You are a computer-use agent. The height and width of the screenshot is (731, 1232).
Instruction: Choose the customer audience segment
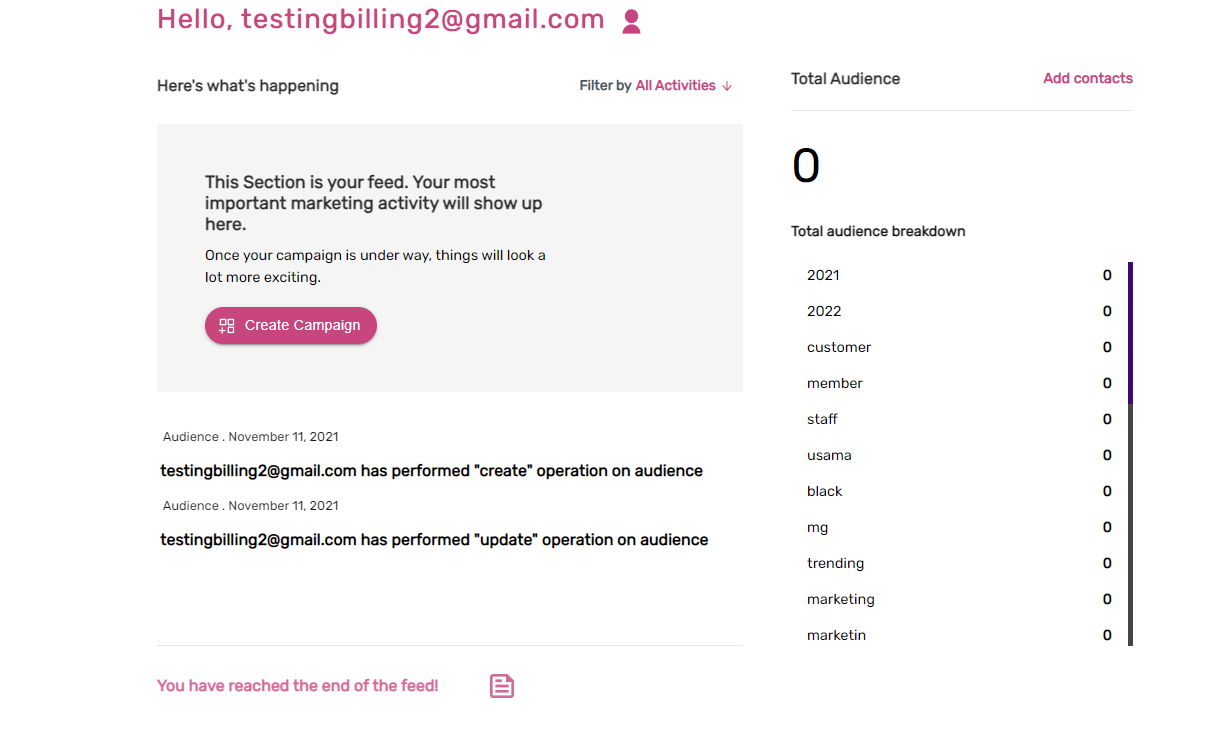839,347
